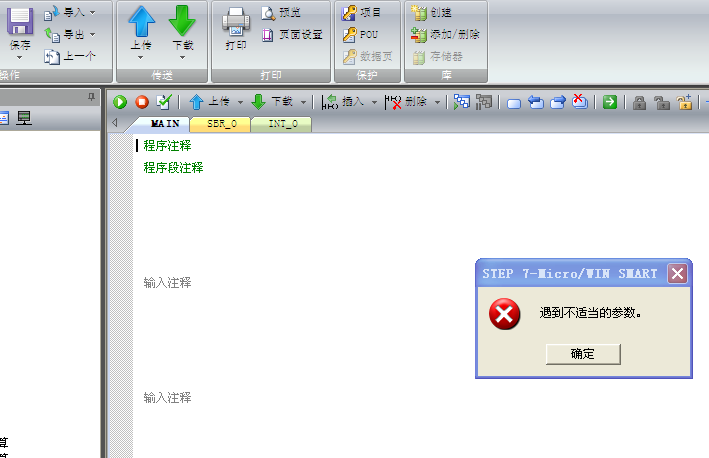
Task: Expand the toolbar Upload dropdown arrow
Action: pyautogui.click(x=241, y=102)
